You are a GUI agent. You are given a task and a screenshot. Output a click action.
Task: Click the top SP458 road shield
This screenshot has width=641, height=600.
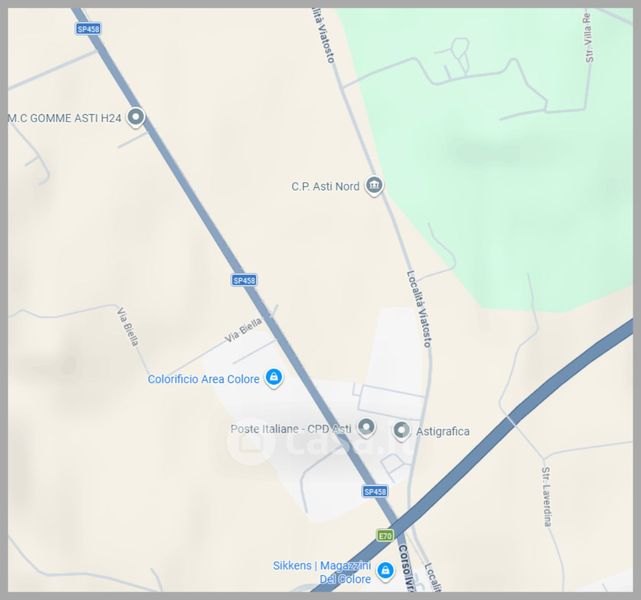pyautogui.click(x=88, y=29)
